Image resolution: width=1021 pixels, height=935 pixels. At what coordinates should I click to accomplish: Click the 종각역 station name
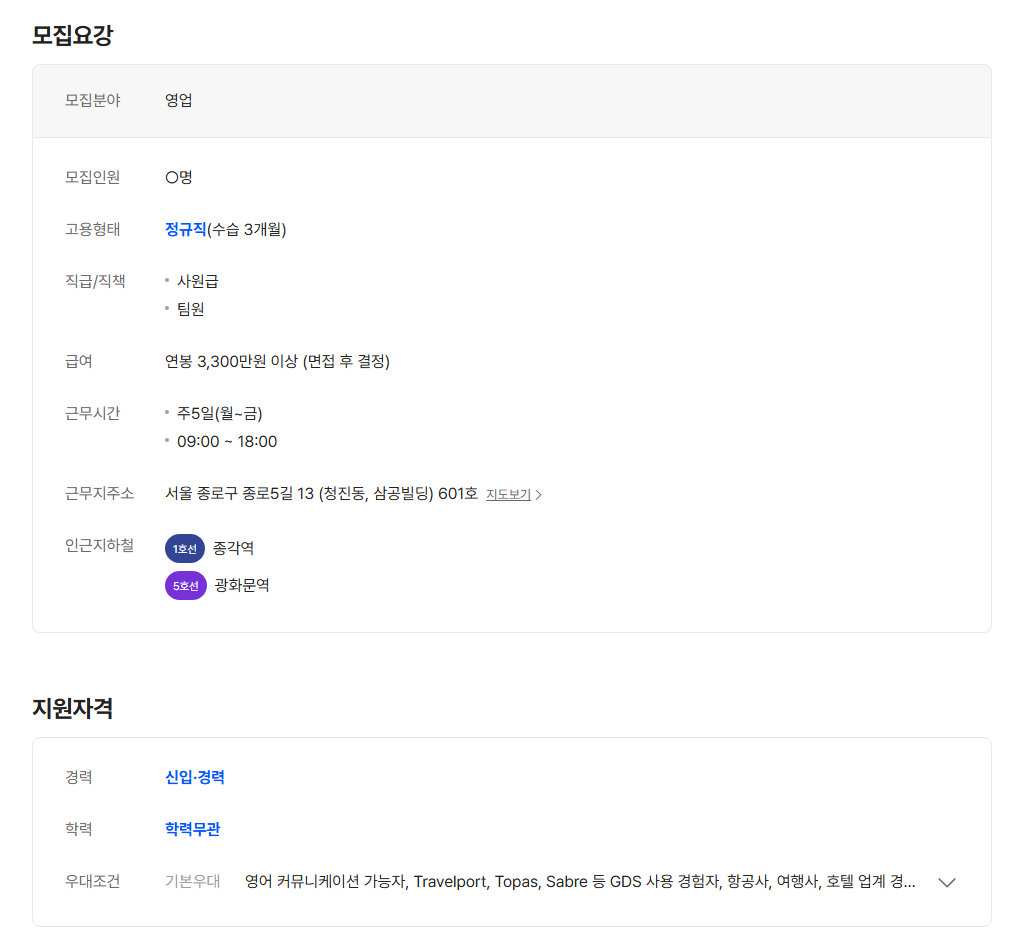coord(233,548)
